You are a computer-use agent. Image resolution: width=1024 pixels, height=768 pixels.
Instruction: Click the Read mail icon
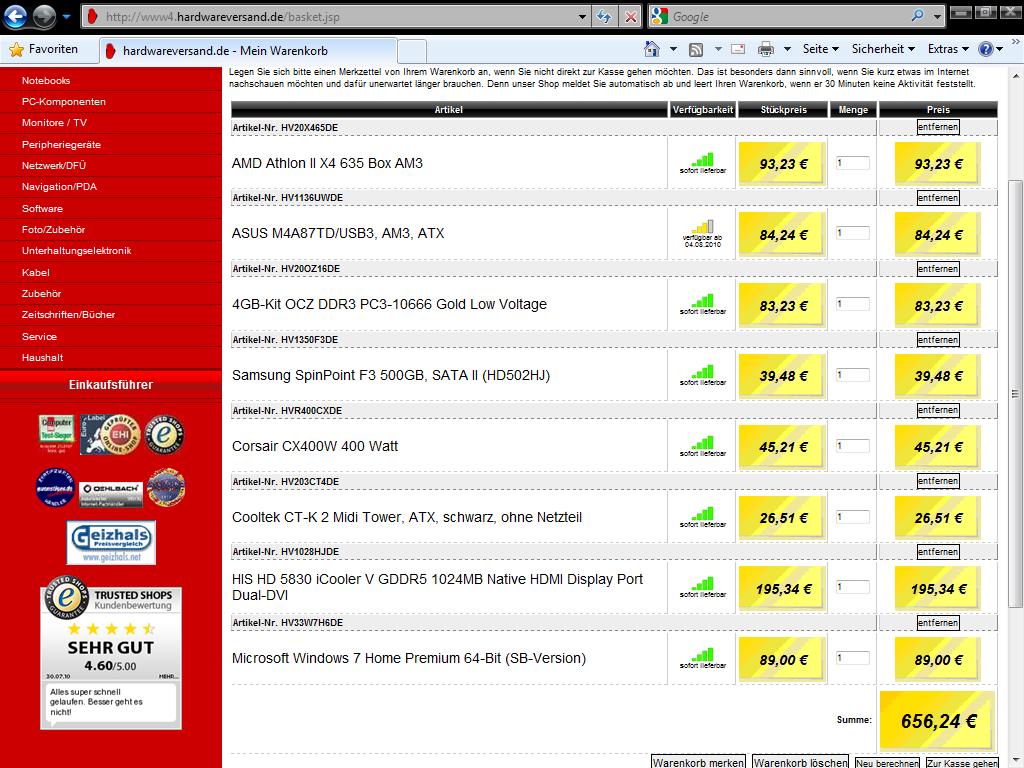tap(738, 49)
